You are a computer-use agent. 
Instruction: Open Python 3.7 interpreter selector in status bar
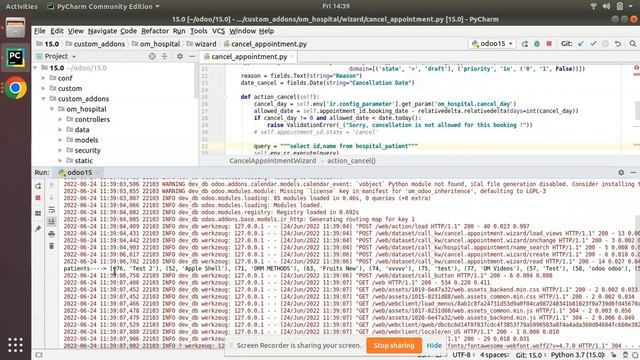coord(578,355)
